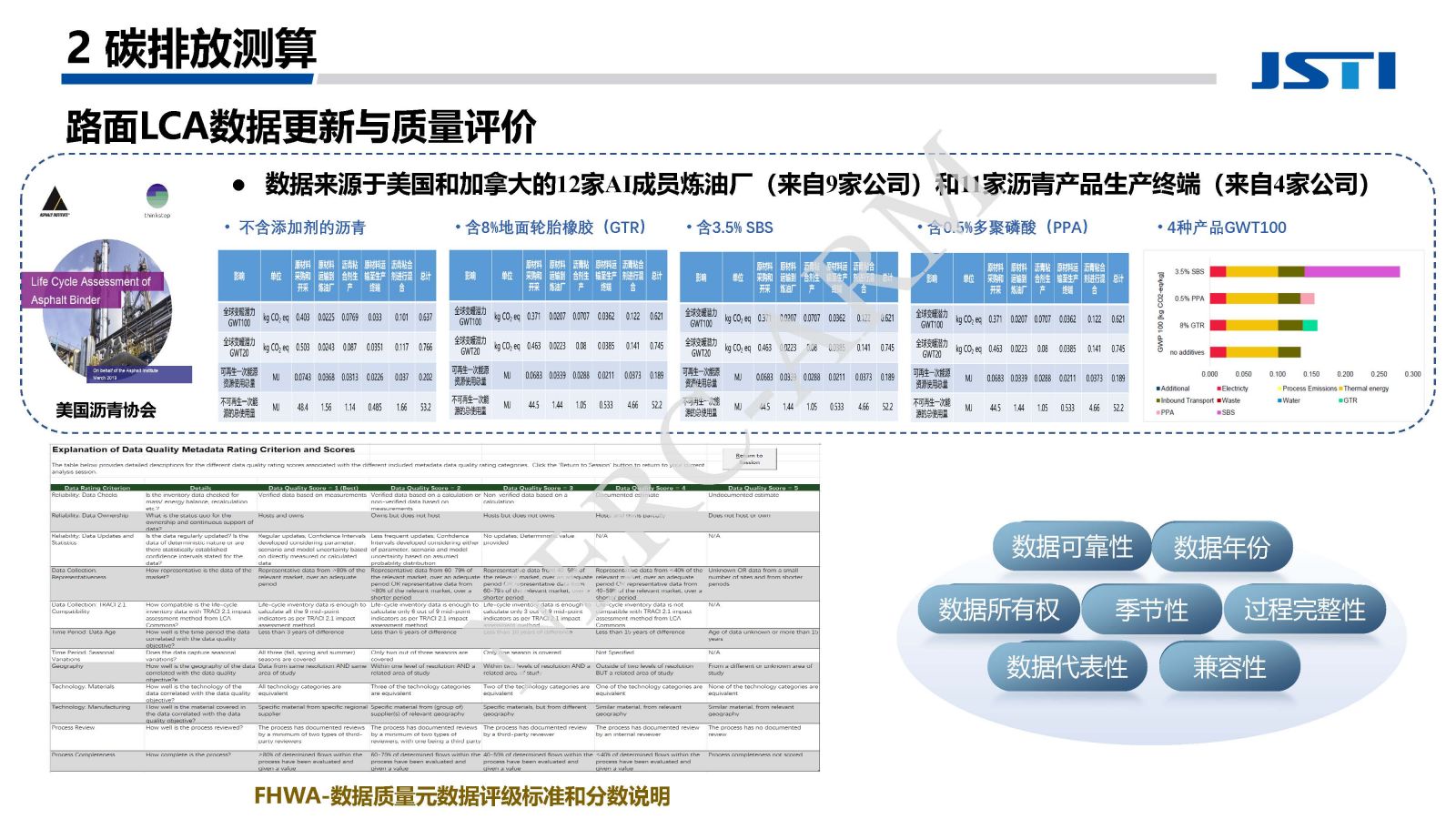Viewport: 1456px width, 819px height.
Task: Click the Waste legend entry
Action: [1228, 400]
